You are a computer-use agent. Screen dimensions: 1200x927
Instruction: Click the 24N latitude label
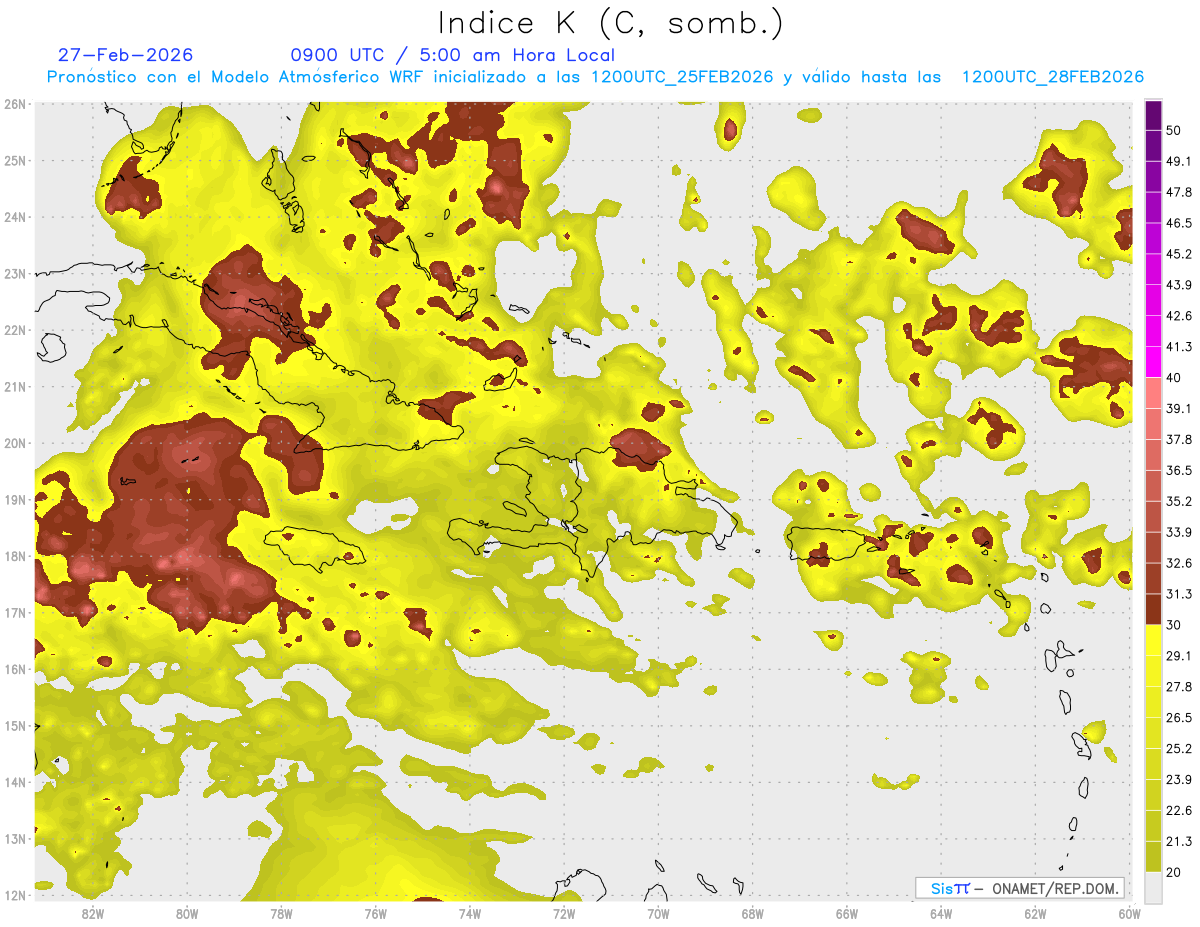click(x=15, y=217)
